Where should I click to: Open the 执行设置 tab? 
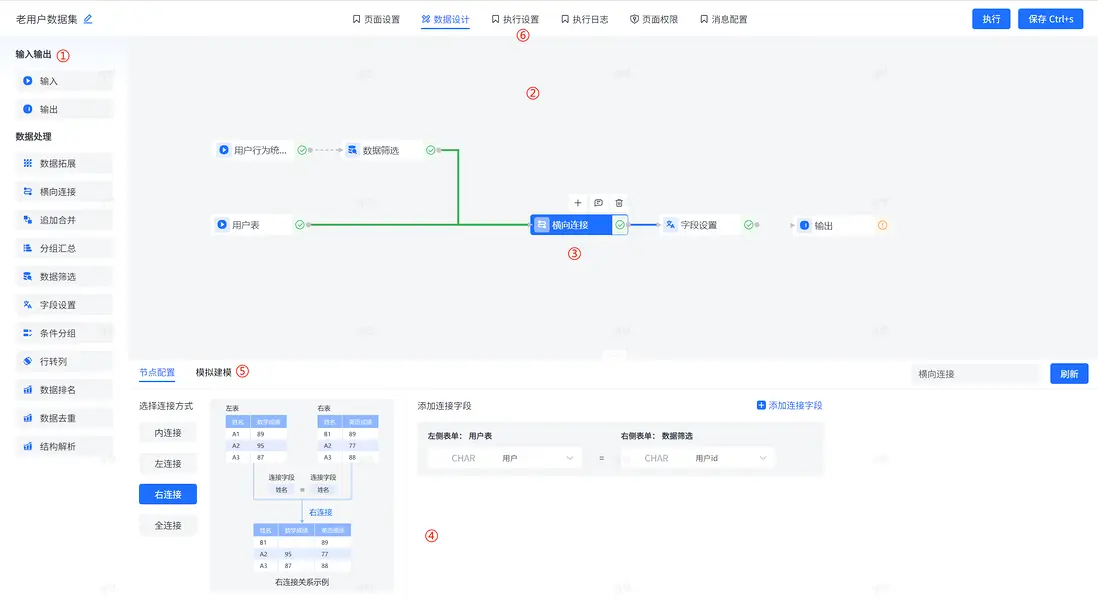click(x=515, y=20)
